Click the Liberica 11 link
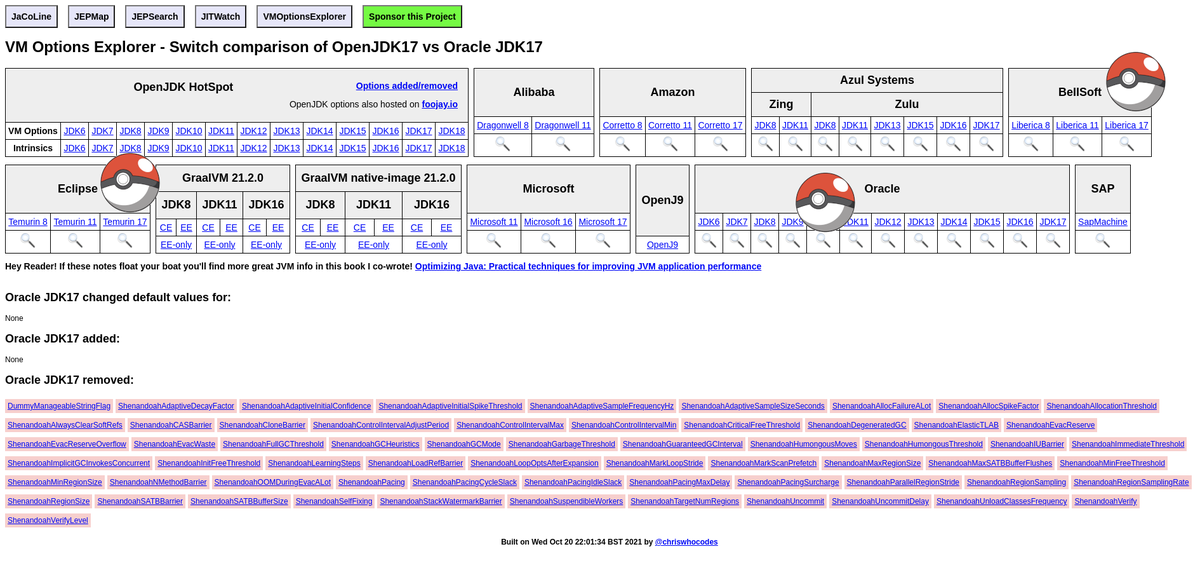This screenshot has height=563, width=1200. 1078,125
